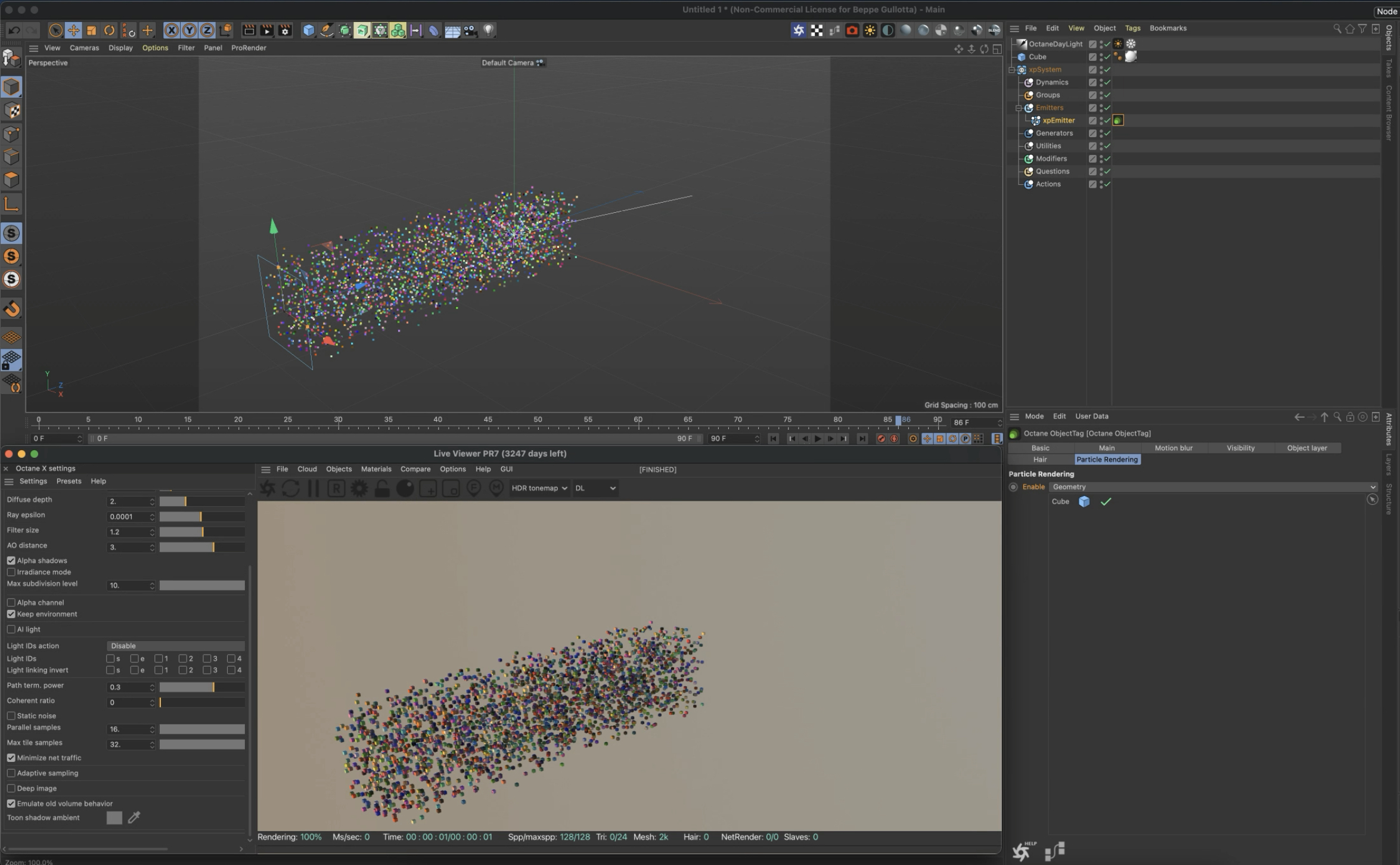Enable the Alpha channel checkbox
The image size is (1400, 865).
11,603
